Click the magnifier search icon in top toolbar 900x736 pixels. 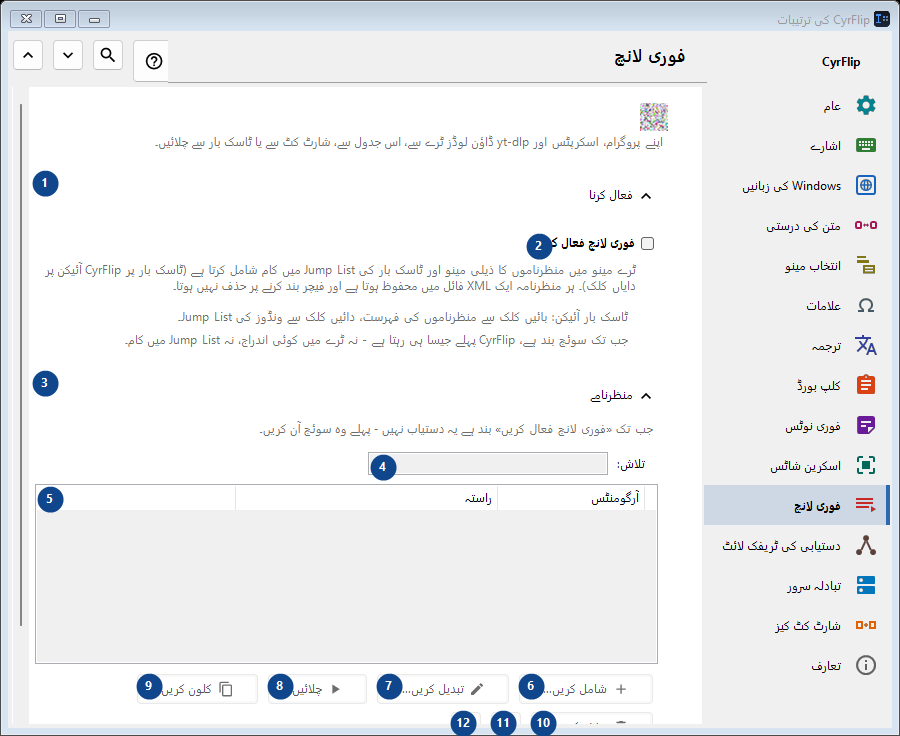click(x=108, y=55)
